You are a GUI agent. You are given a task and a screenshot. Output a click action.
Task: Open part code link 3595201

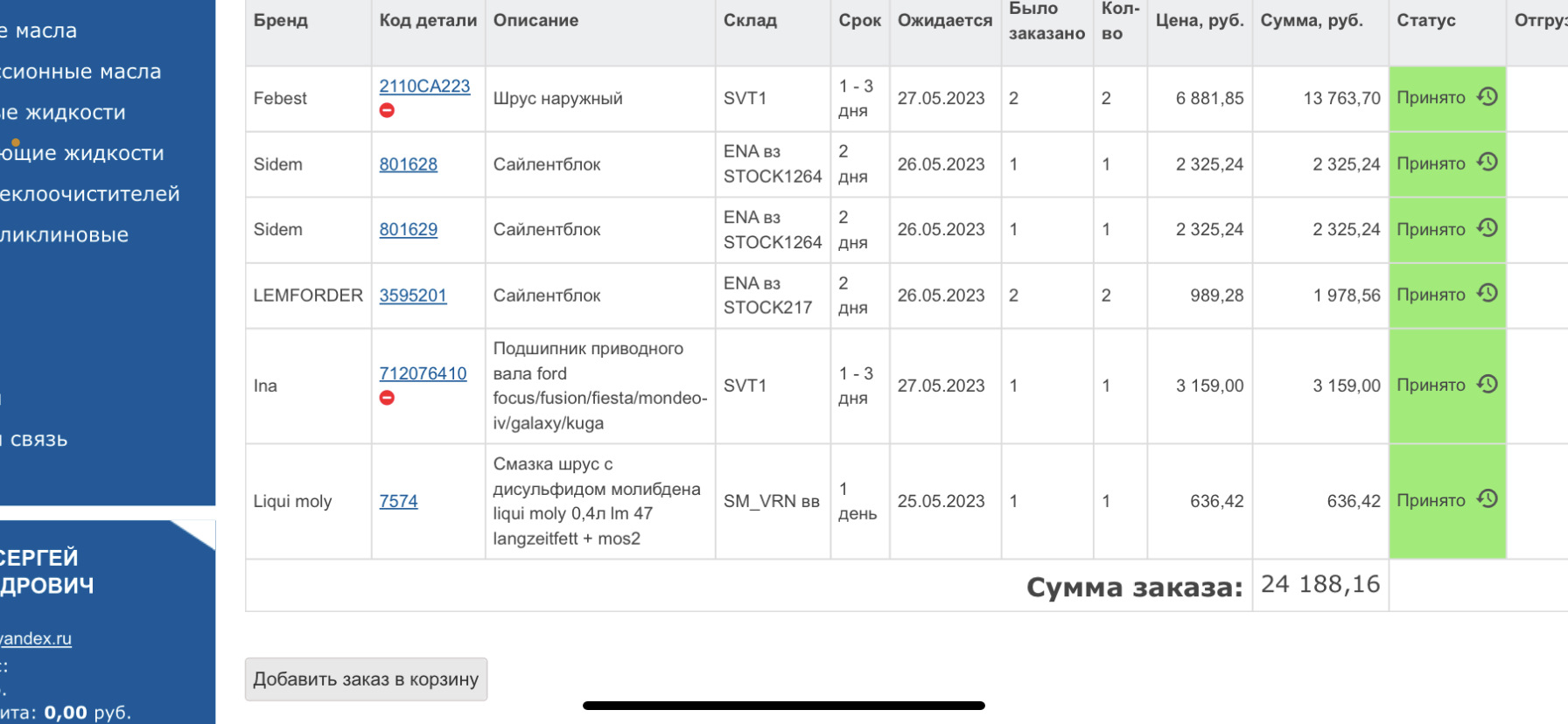pyautogui.click(x=413, y=296)
